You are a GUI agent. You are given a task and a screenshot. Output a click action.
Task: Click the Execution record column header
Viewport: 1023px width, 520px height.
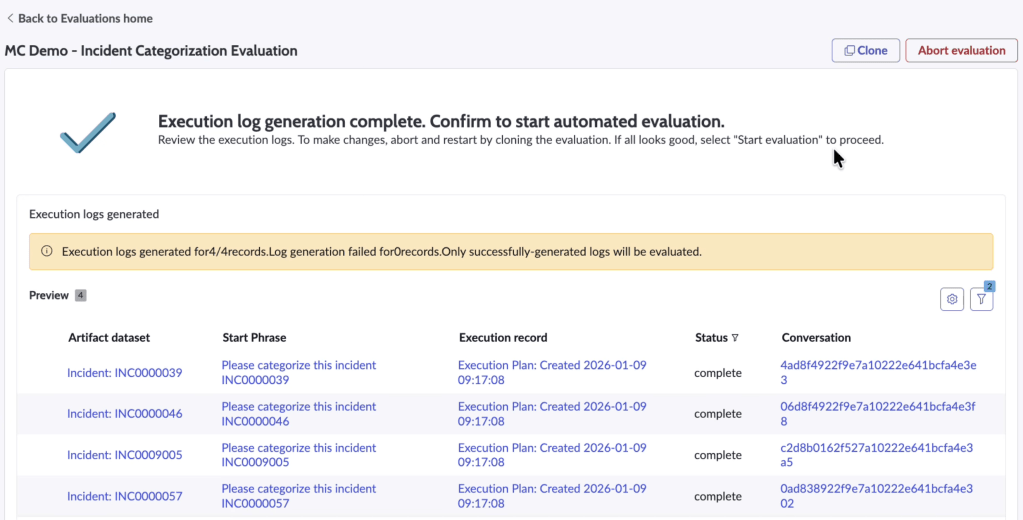(x=502, y=338)
